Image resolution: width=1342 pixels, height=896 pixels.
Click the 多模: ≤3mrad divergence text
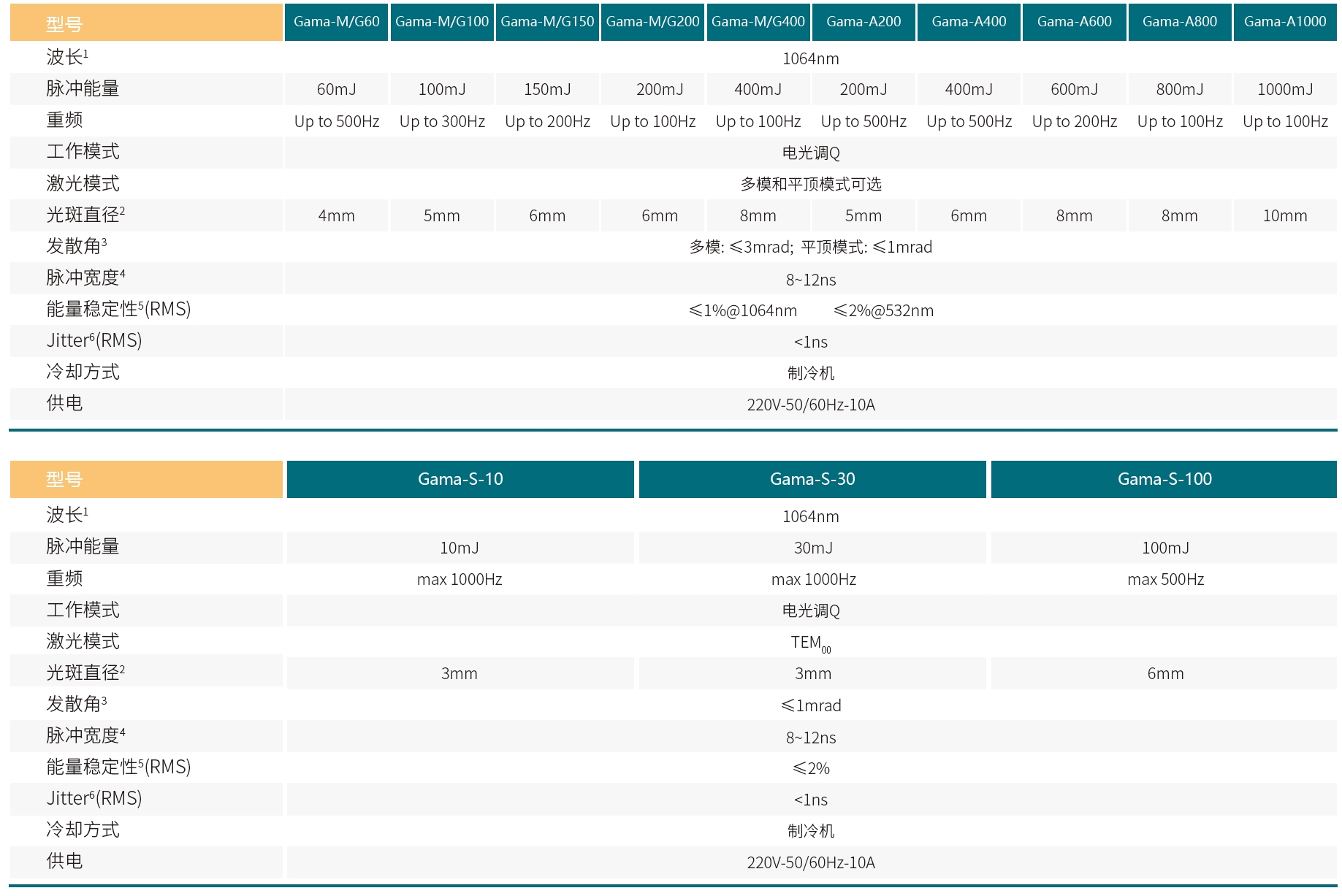pos(741,247)
